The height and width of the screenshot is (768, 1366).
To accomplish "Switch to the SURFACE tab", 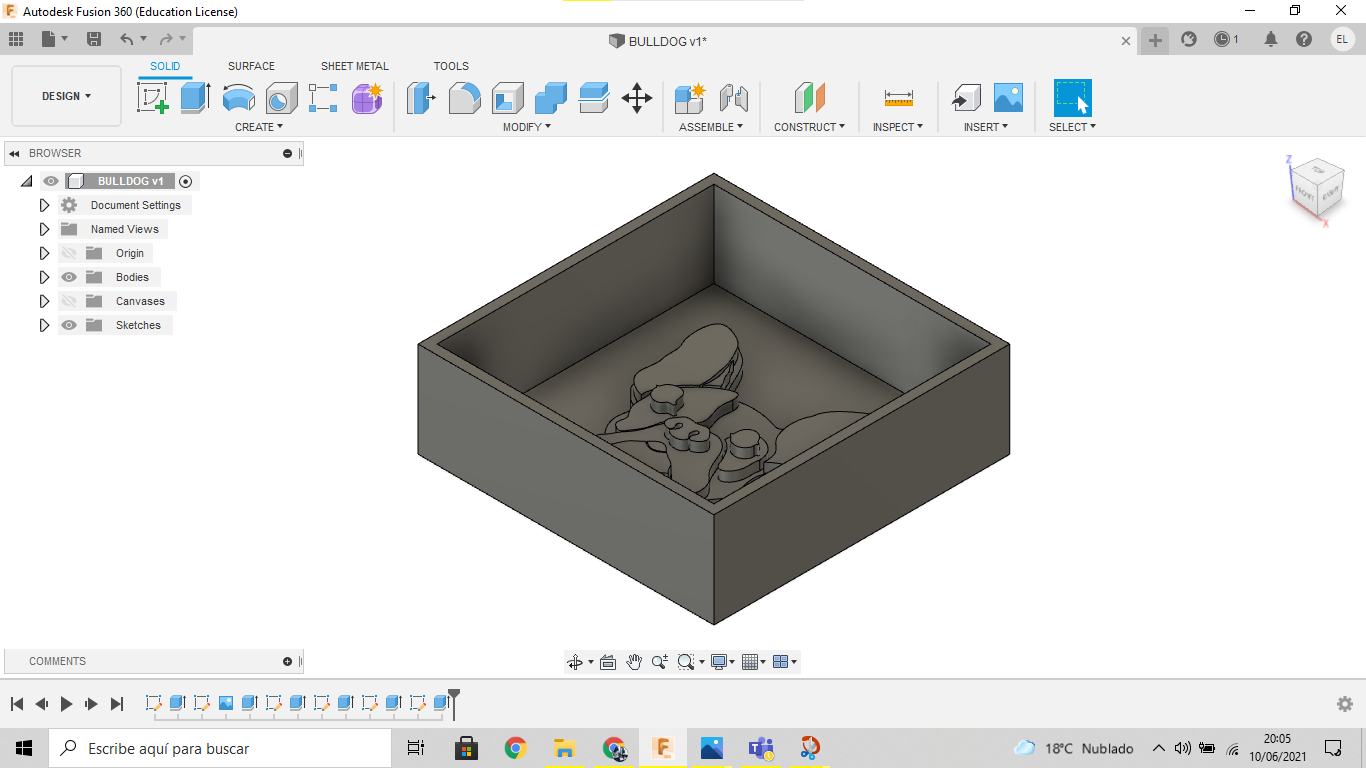I will [x=251, y=66].
